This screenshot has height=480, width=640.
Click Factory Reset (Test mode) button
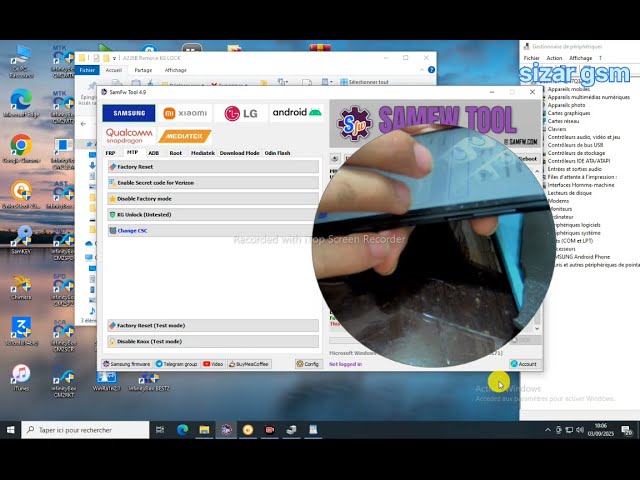[x=213, y=325]
